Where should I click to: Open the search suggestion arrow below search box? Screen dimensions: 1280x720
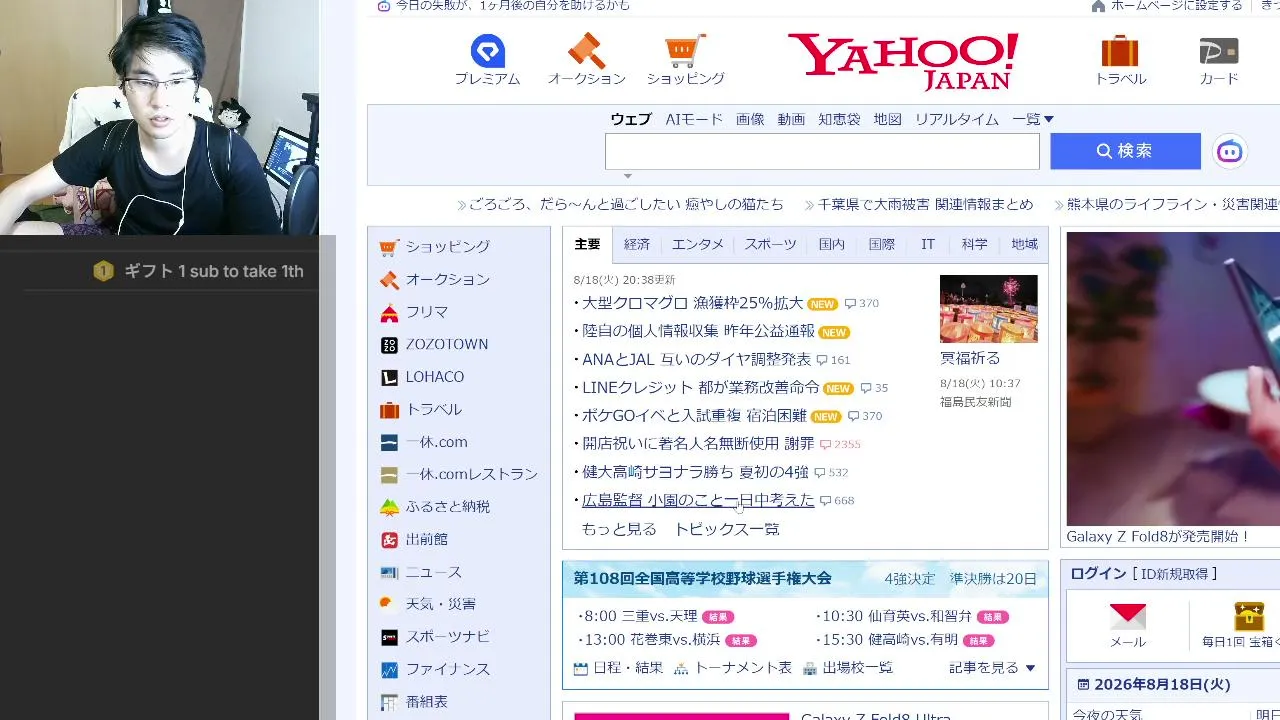628,176
